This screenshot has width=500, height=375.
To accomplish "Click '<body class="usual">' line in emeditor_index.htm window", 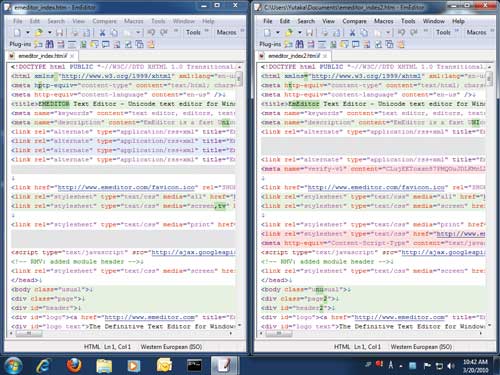I will [52, 289].
